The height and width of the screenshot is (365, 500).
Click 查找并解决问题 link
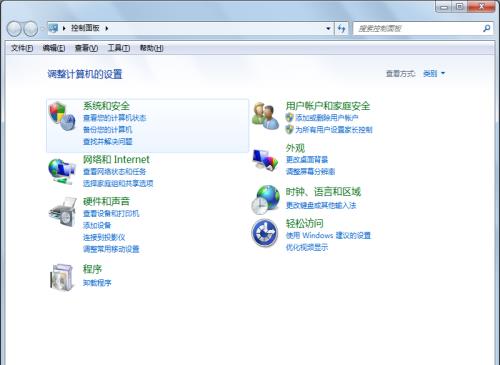coord(108,142)
